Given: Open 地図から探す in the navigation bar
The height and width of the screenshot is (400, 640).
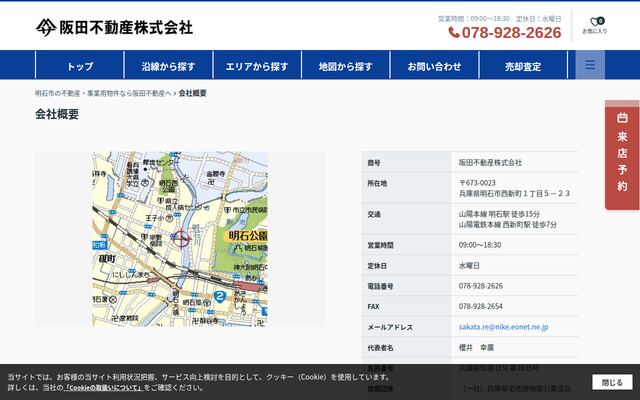Looking at the screenshot, I should coord(346,65).
